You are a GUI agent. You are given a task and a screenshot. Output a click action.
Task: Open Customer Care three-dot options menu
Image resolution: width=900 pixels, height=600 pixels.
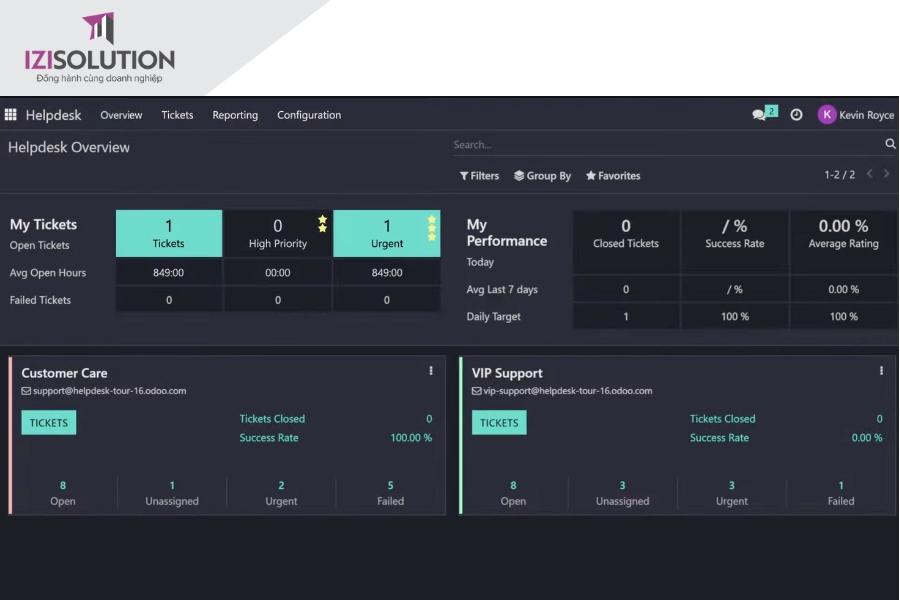coord(431,371)
